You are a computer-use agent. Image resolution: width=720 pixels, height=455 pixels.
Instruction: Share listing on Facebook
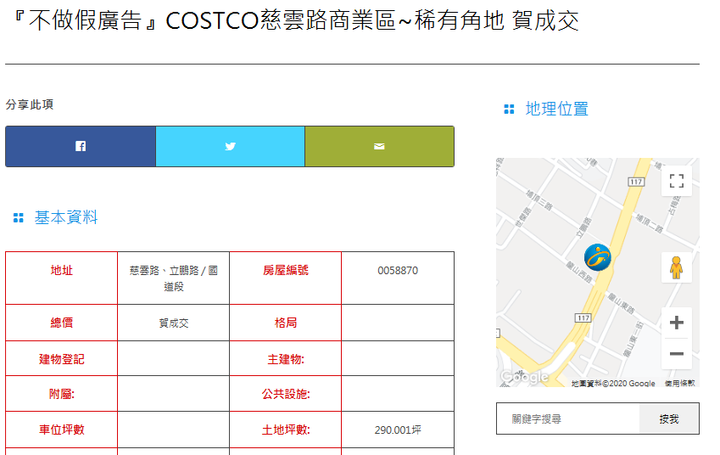pos(80,146)
